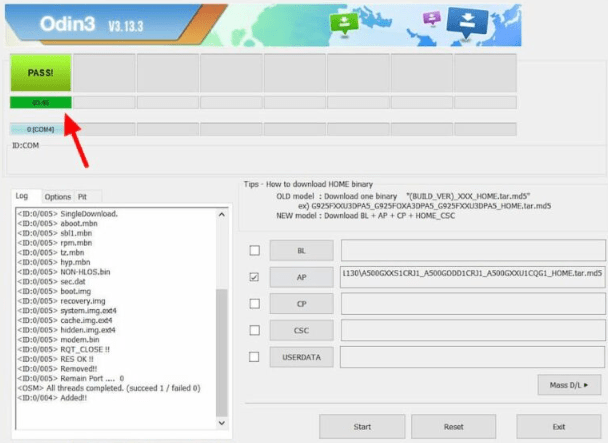Click the green PASS! status box
The width and height of the screenshot is (608, 443).
[x=41, y=73]
